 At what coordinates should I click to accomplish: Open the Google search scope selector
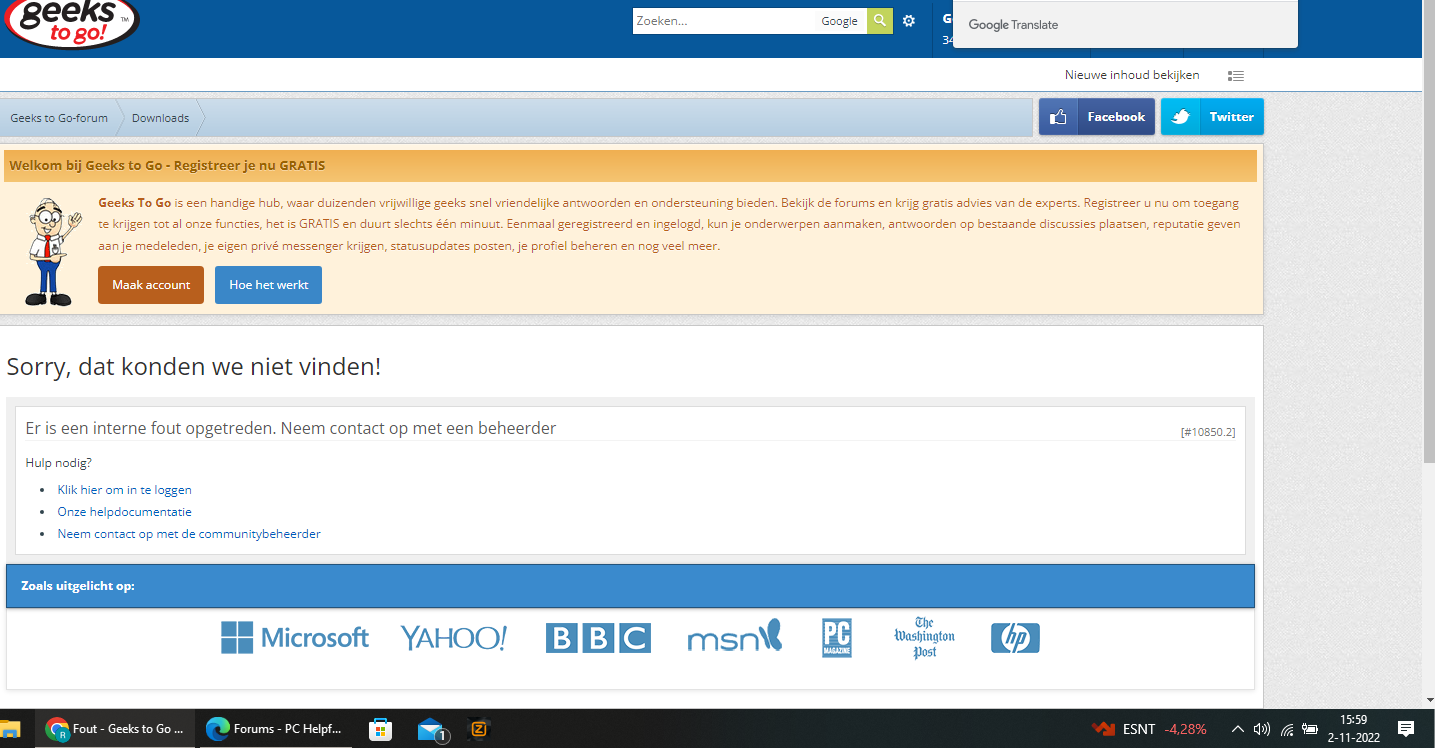click(840, 21)
